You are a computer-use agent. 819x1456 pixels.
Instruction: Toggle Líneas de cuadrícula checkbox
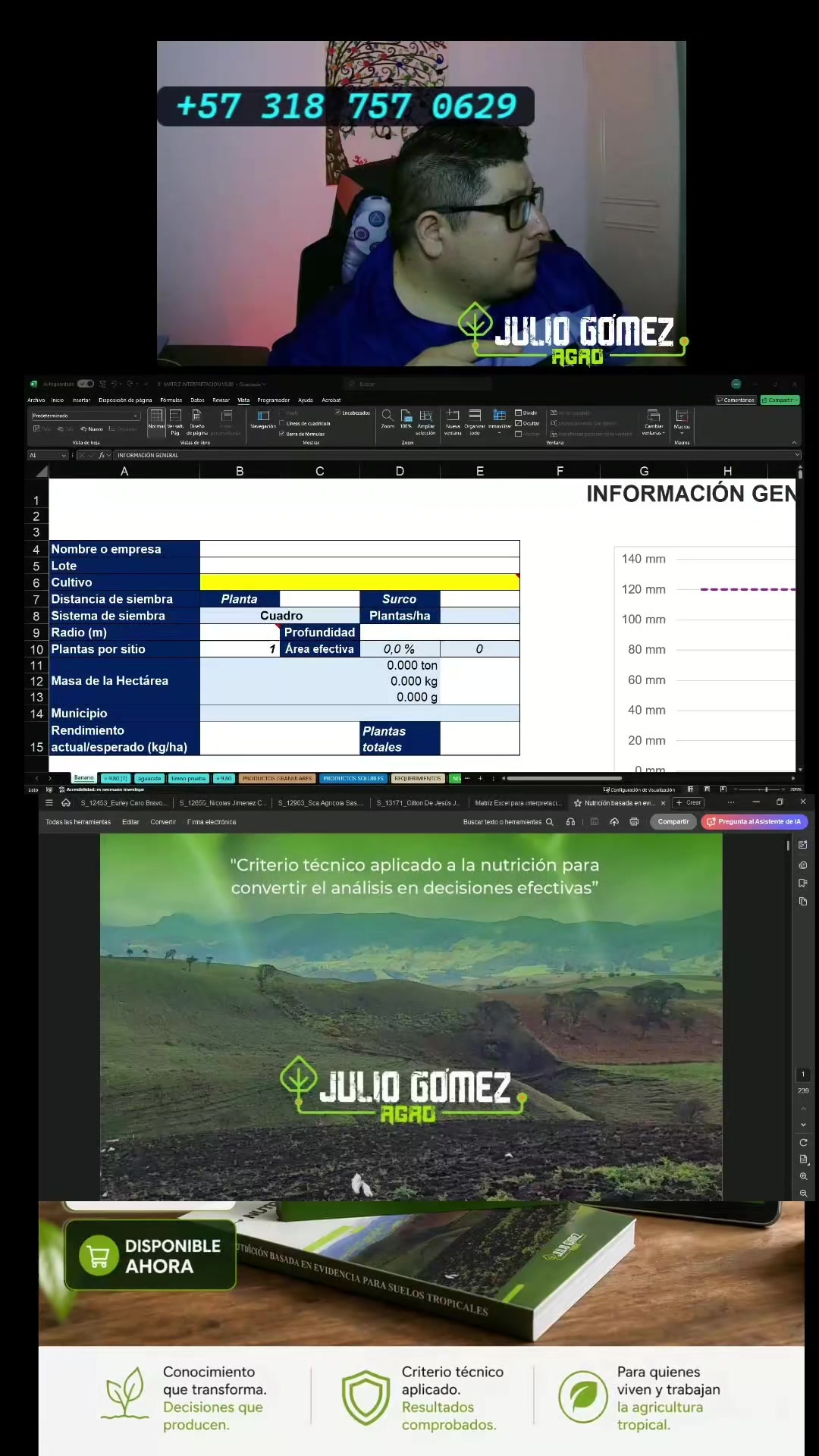282,424
